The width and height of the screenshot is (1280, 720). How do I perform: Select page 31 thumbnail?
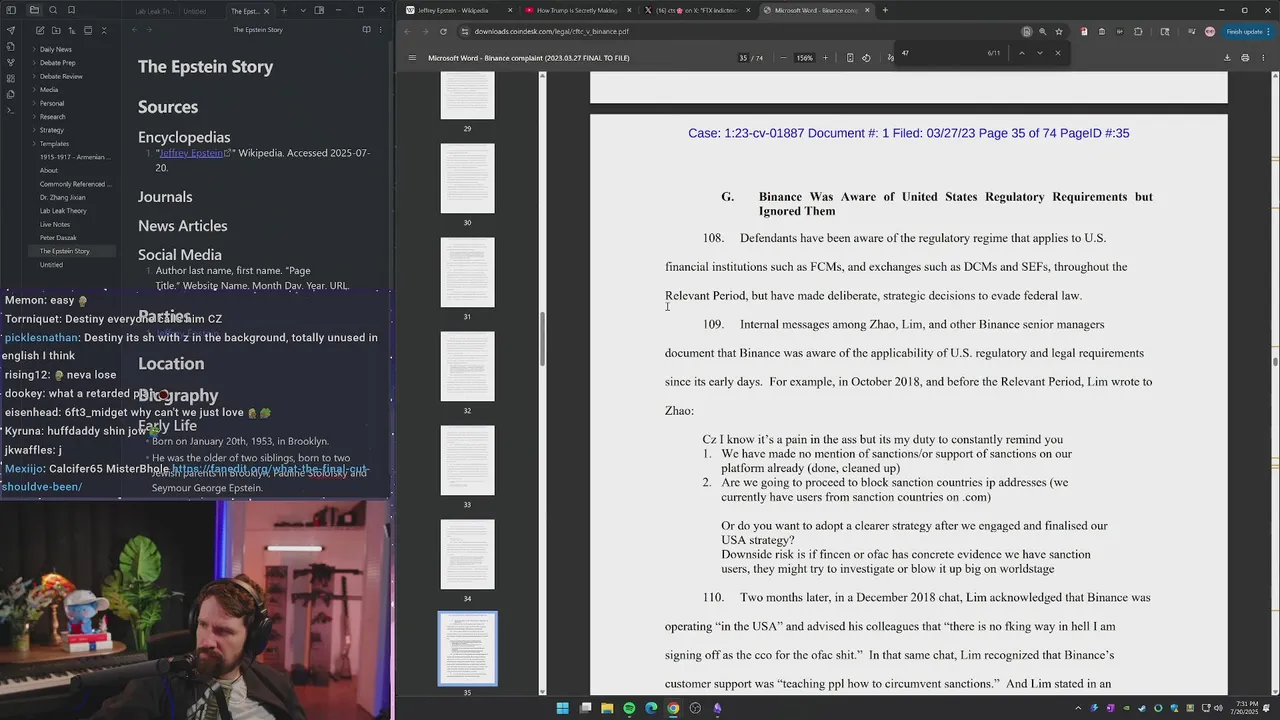tap(467, 272)
